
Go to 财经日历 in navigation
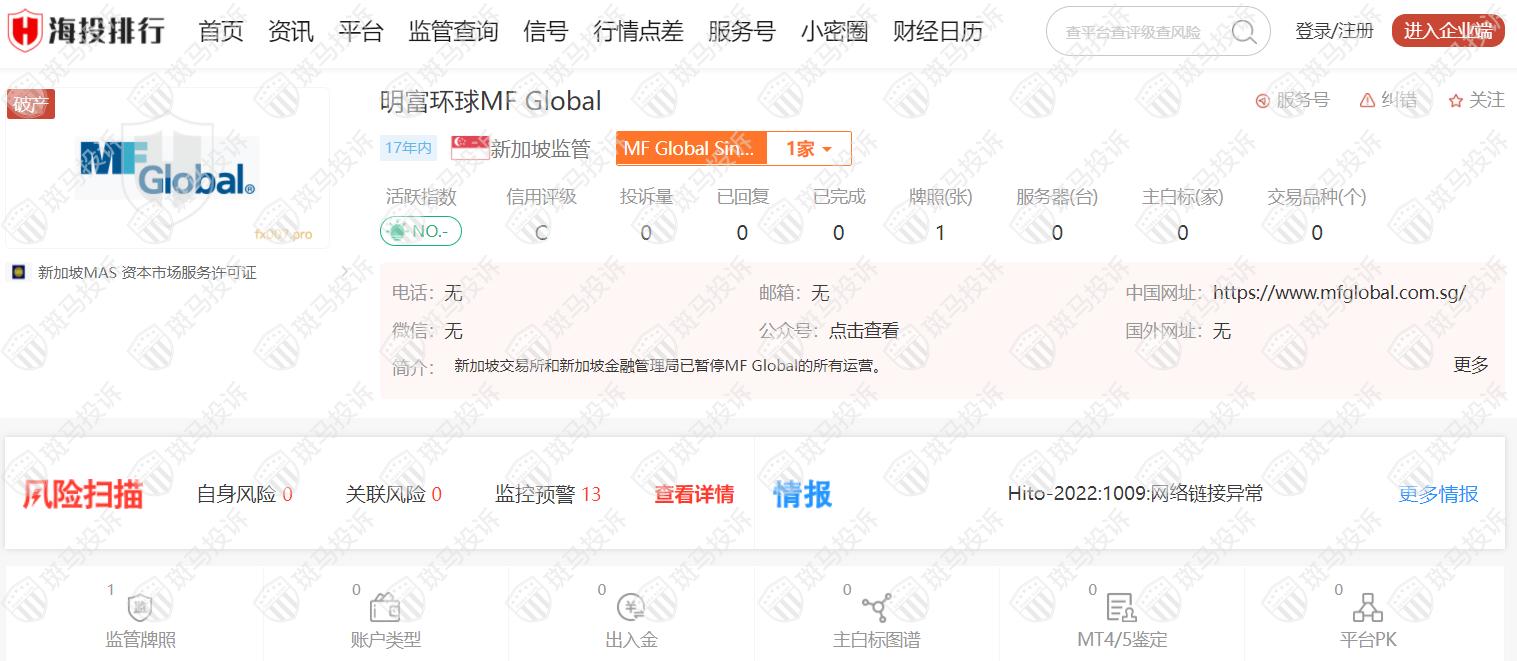click(x=937, y=32)
